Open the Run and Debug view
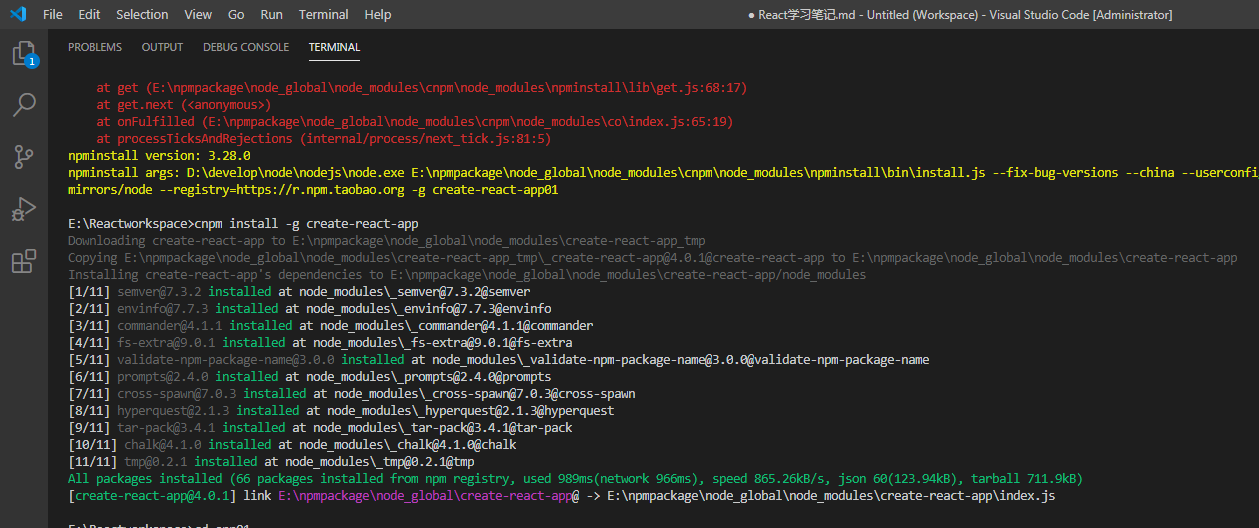The width and height of the screenshot is (1259, 528). [23, 209]
